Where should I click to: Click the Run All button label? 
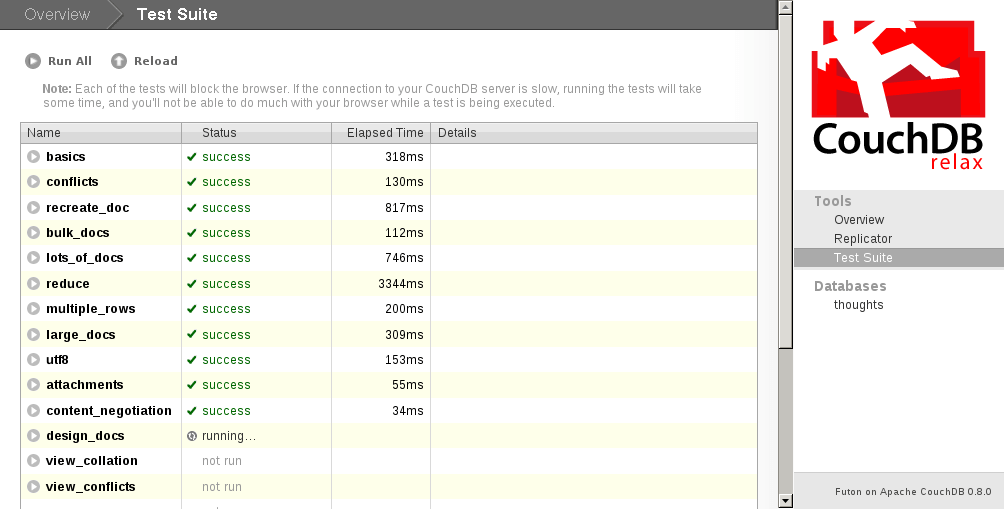pyautogui.click(x=70, y=61)
